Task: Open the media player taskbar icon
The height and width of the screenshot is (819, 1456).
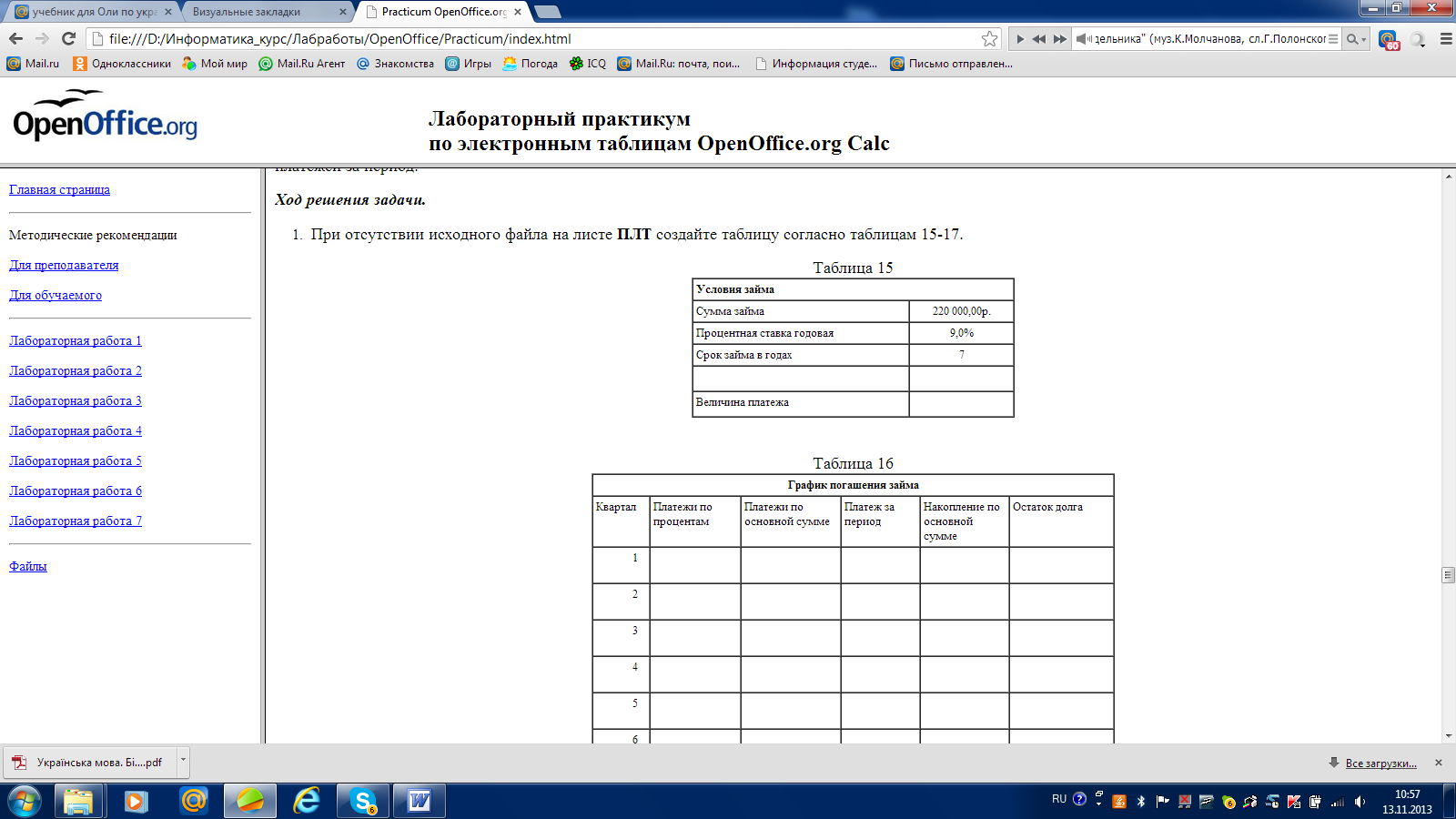Action: pyautogui.click(x=136, y=801)
